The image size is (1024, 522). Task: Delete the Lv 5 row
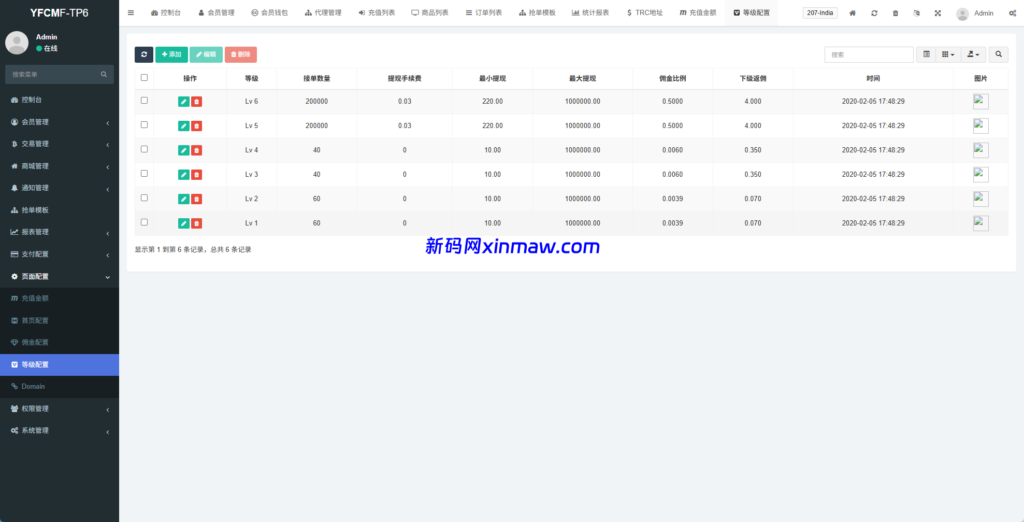point(197,125)
